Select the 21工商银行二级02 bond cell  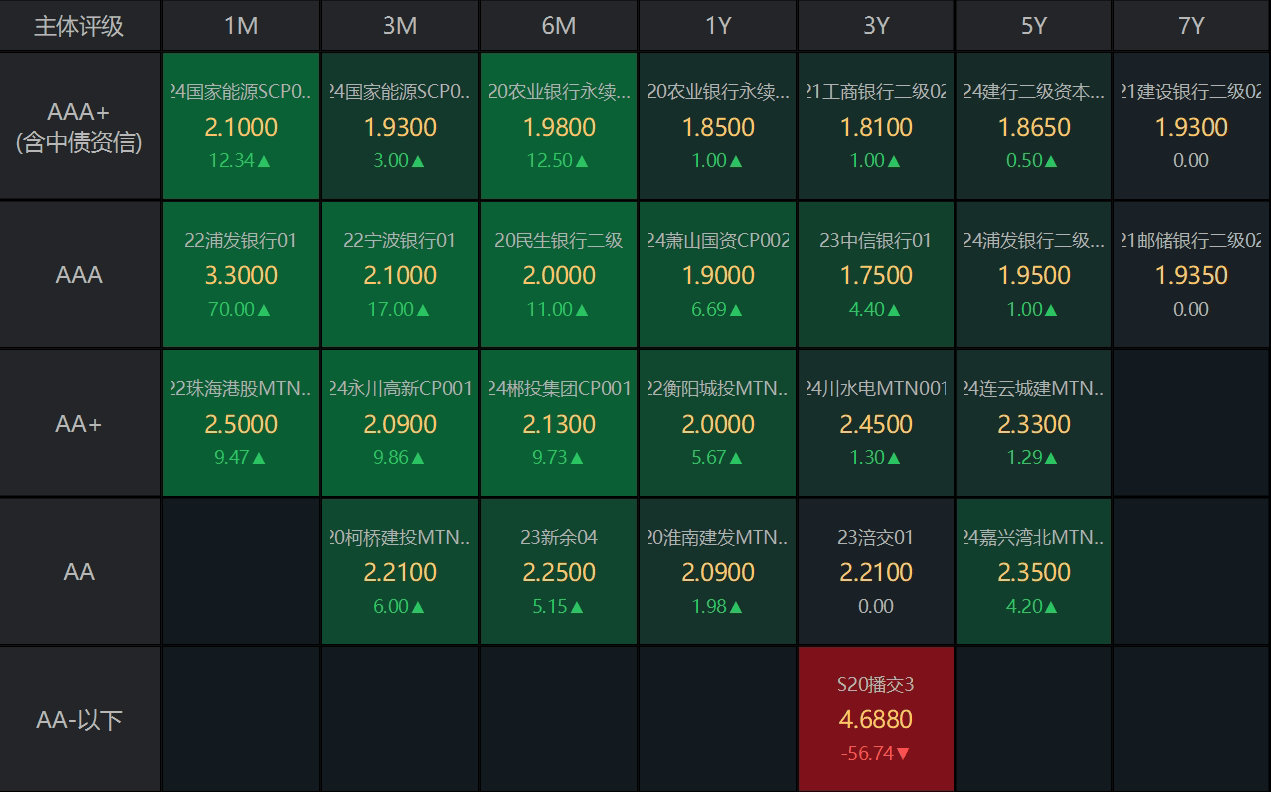tap(876, 126)
